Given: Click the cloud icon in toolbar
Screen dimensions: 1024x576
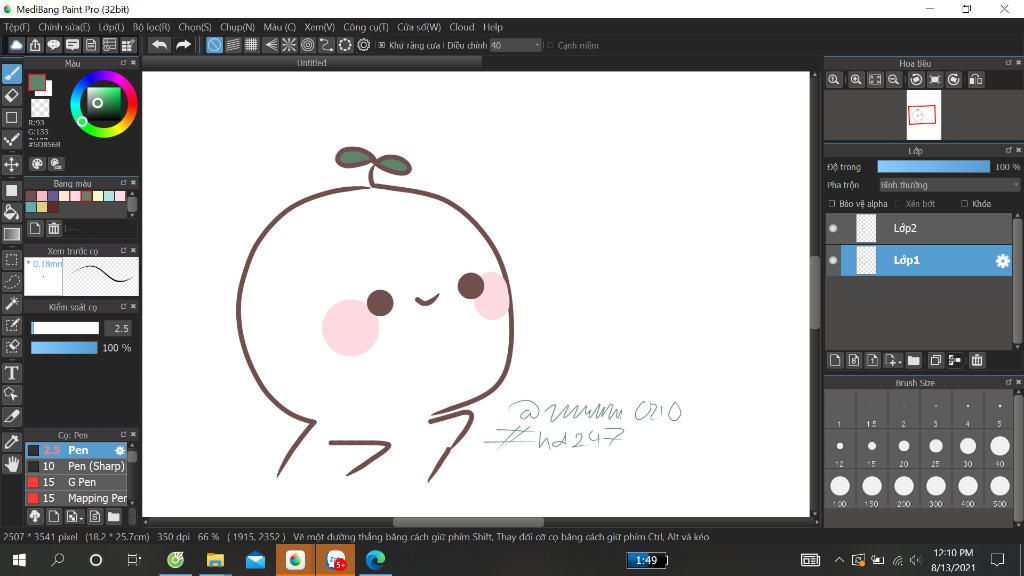Looking at the screenshot, I should click(x=16, y=44).
